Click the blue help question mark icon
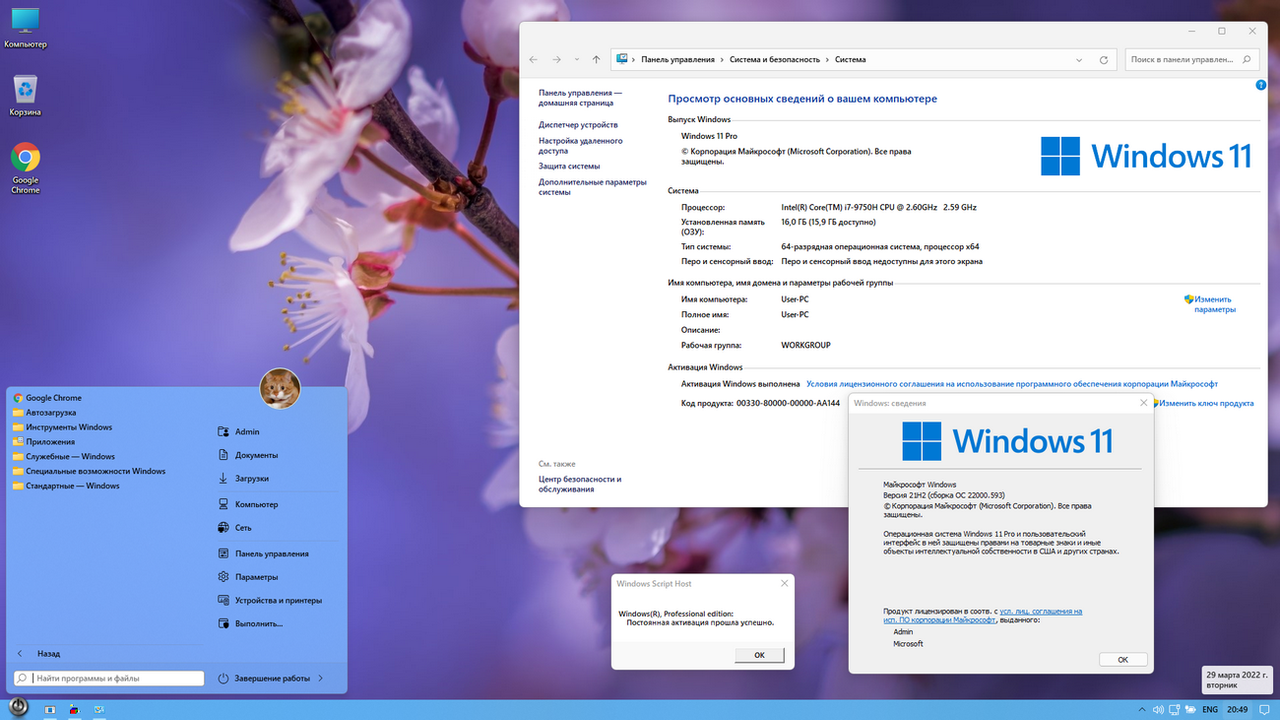 [x=1261, y=85]
